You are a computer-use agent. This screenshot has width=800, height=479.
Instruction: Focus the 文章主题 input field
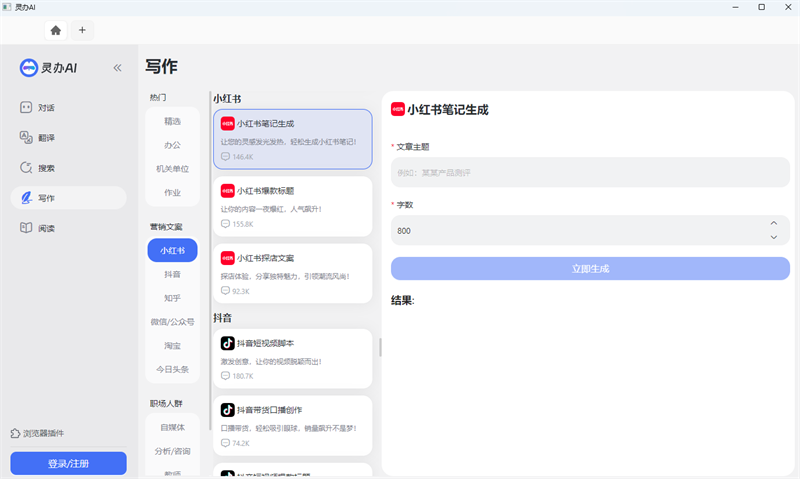(590, 172)
